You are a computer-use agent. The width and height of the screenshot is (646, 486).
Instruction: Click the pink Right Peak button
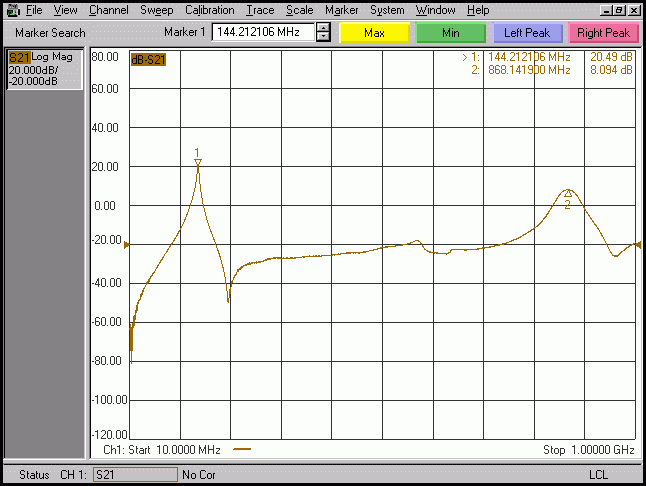(604, 33)
